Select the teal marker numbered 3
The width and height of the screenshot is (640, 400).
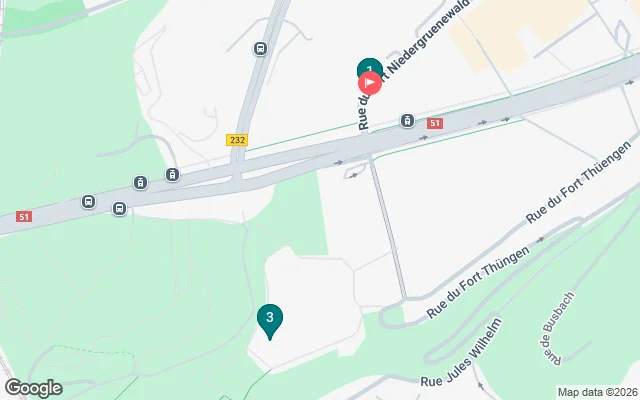(270, 322)
